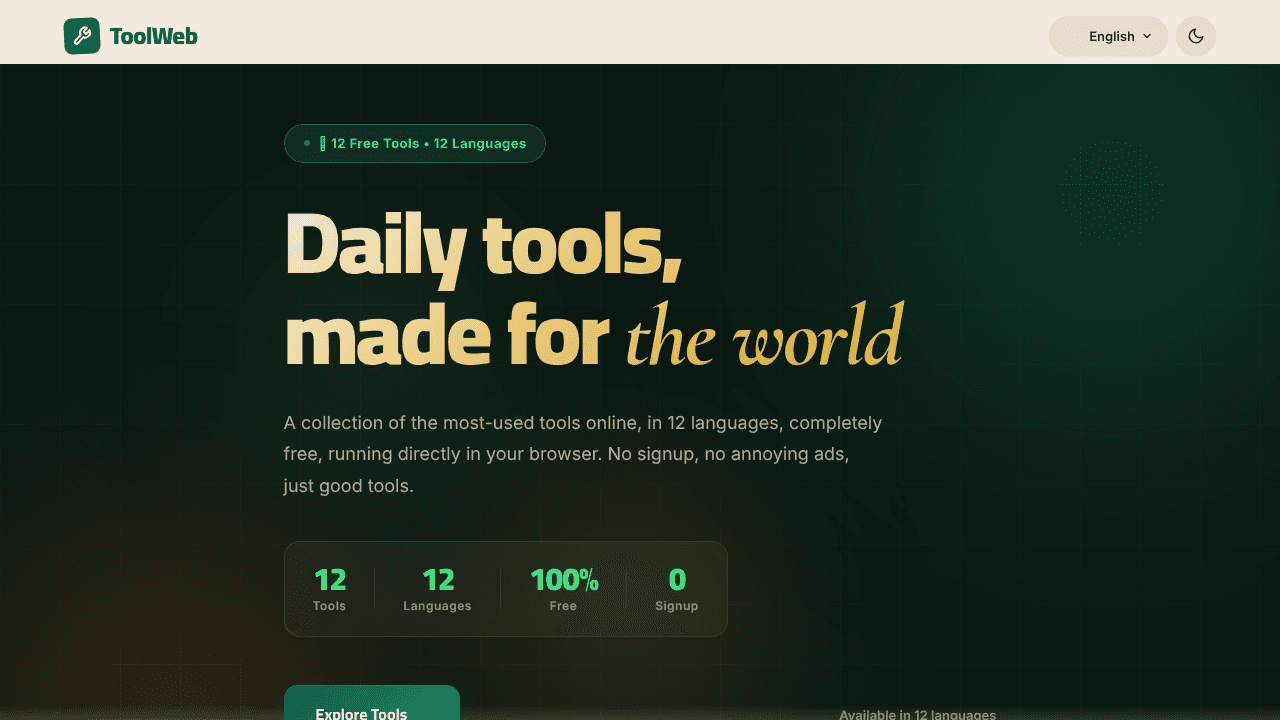Click the 12 Free Tools badge

[x=415, y=143]
